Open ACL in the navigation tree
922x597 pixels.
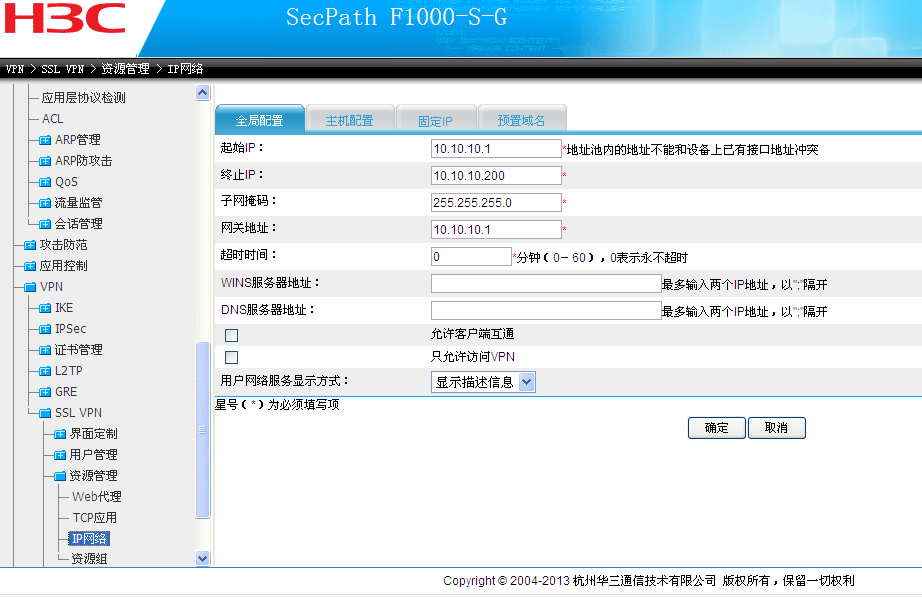pyautogui.click(x=52, y=119)
